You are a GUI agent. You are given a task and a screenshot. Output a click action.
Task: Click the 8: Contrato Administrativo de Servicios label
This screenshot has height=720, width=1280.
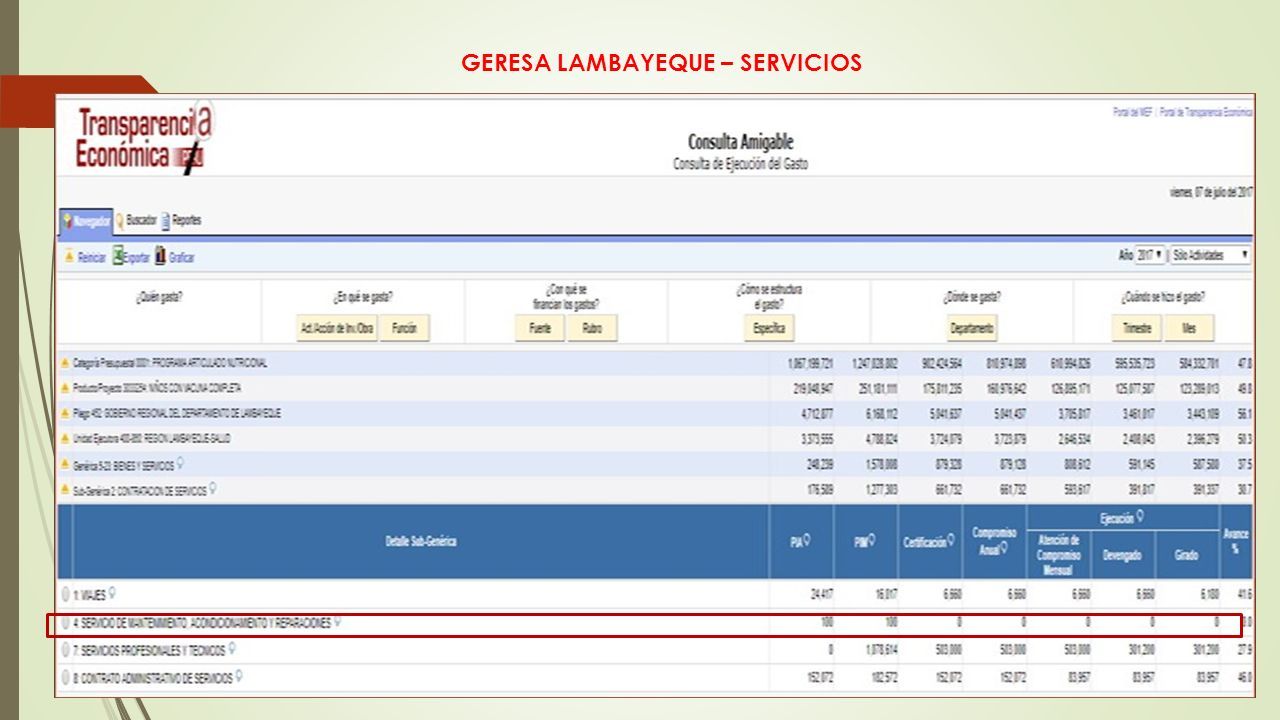(x=153, y=678)
